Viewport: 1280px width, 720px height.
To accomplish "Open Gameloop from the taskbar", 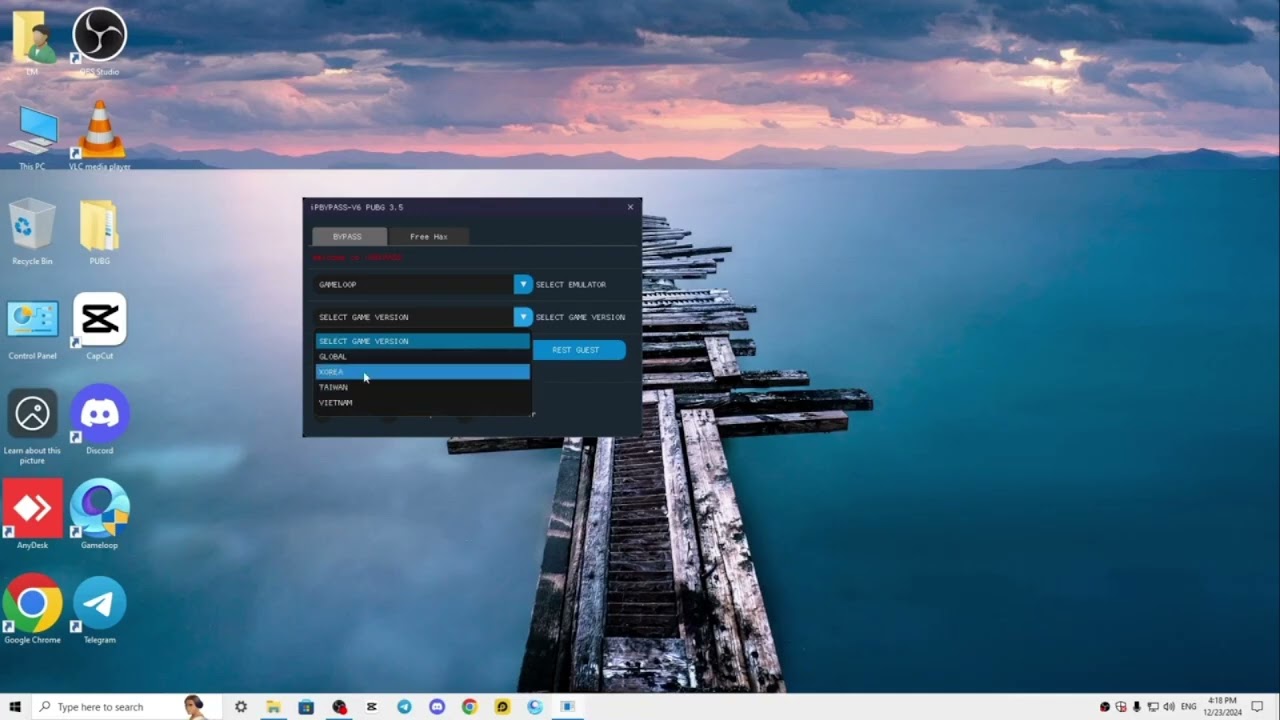I will pos(535,707).
